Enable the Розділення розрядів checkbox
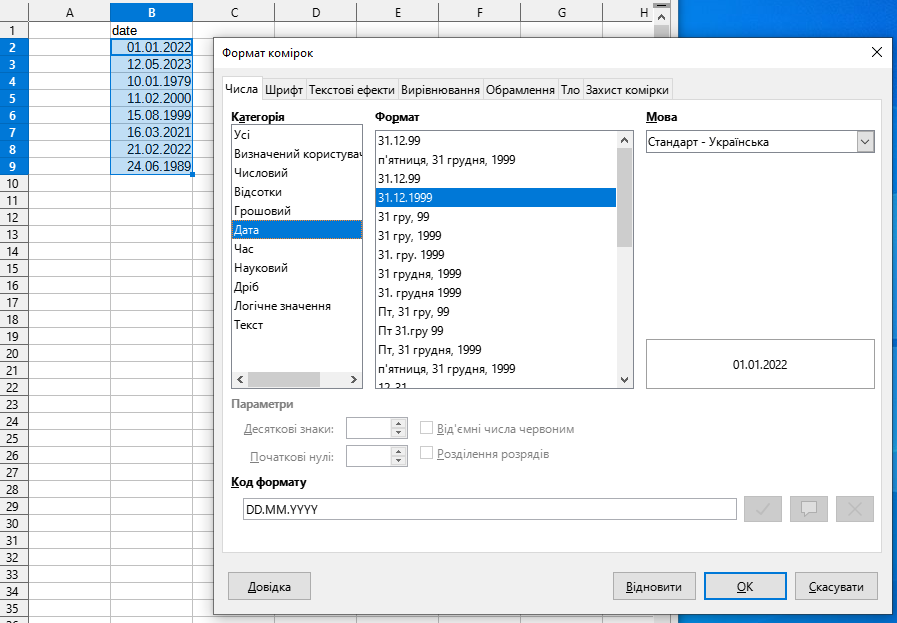The height and width of the screenshot is (623, 897). [x=426, y=452]
